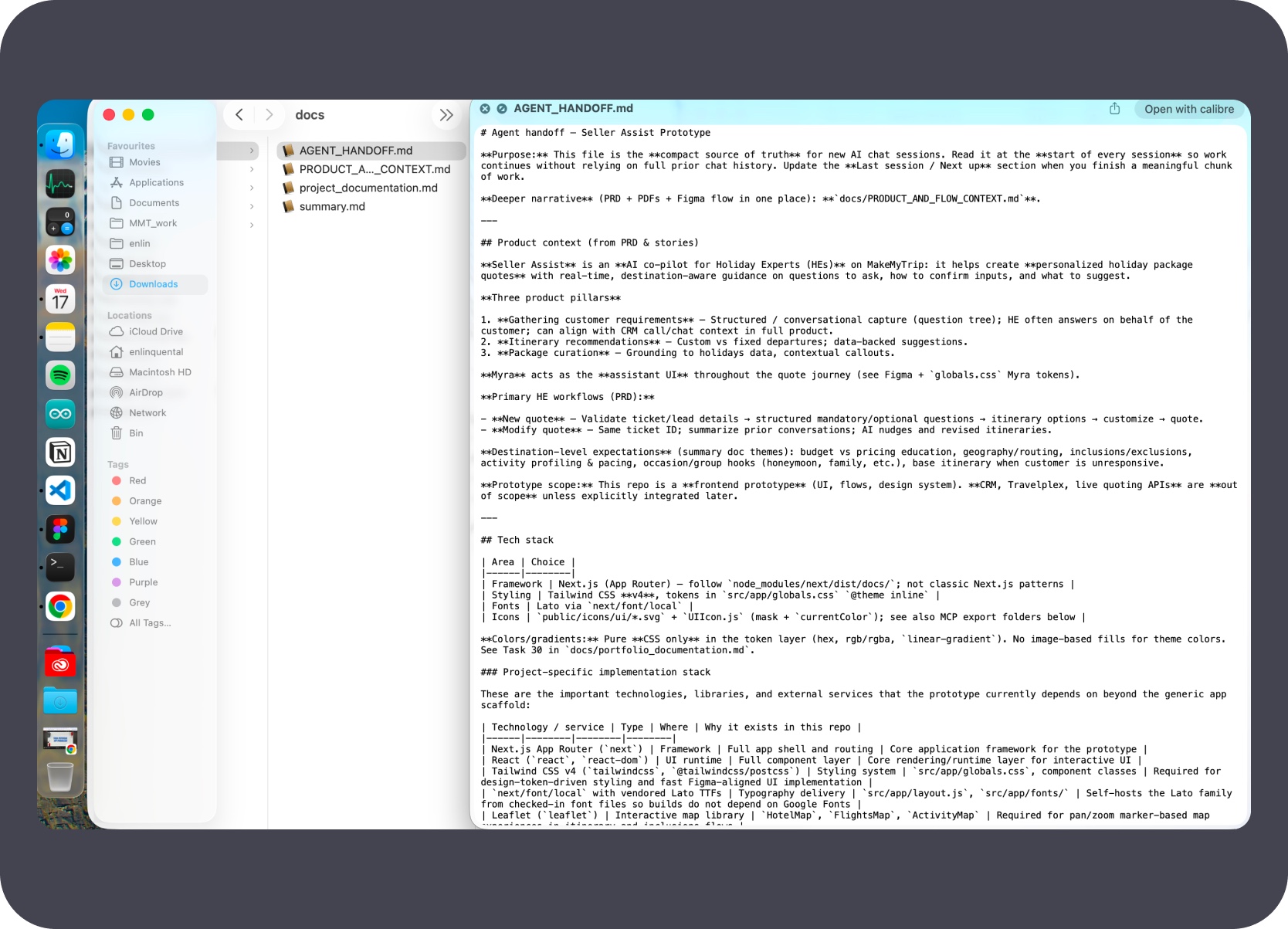Zoom the Finder window with the green button
Viewport: 1288px width, 929px height.
[x=148, y=115]
